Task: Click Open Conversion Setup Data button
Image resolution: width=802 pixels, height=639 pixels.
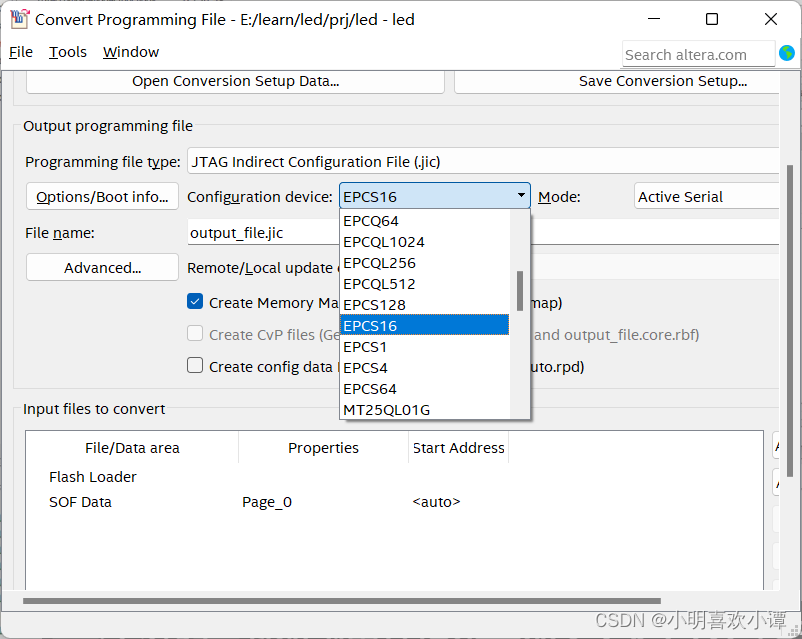Action: (x=235, y=82)
